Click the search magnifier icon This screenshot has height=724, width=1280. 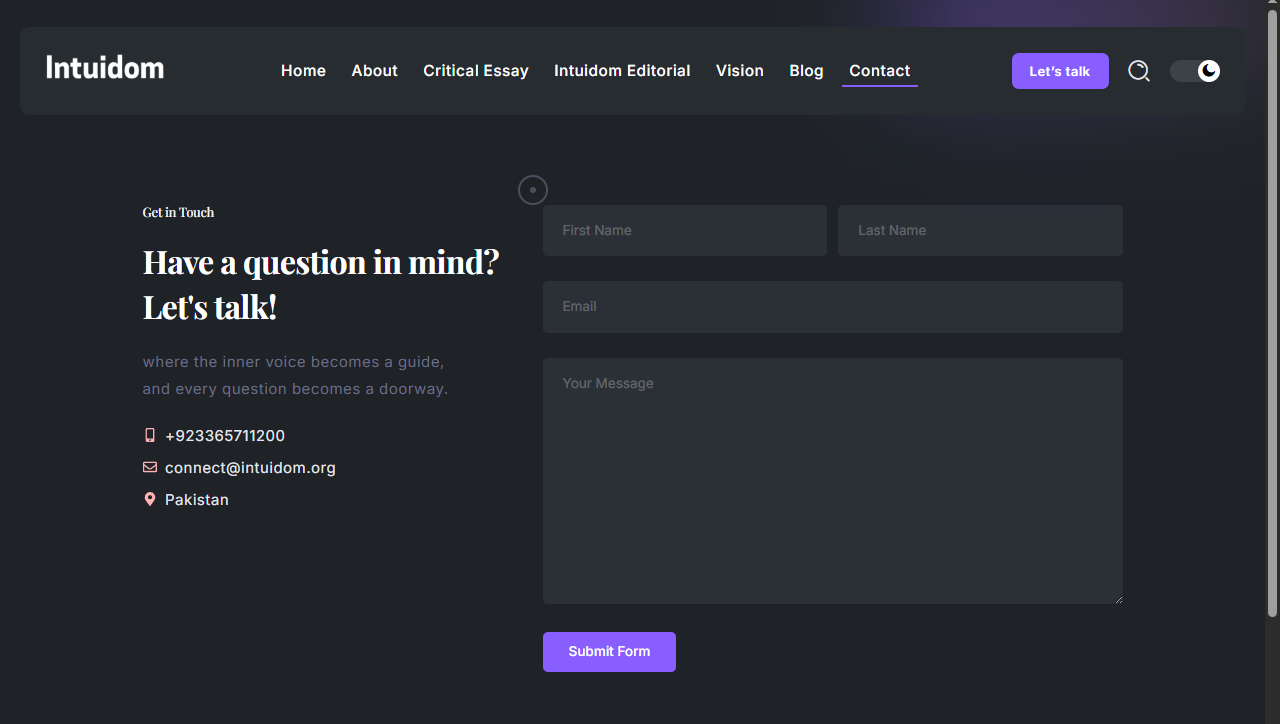coord(1139,71)
